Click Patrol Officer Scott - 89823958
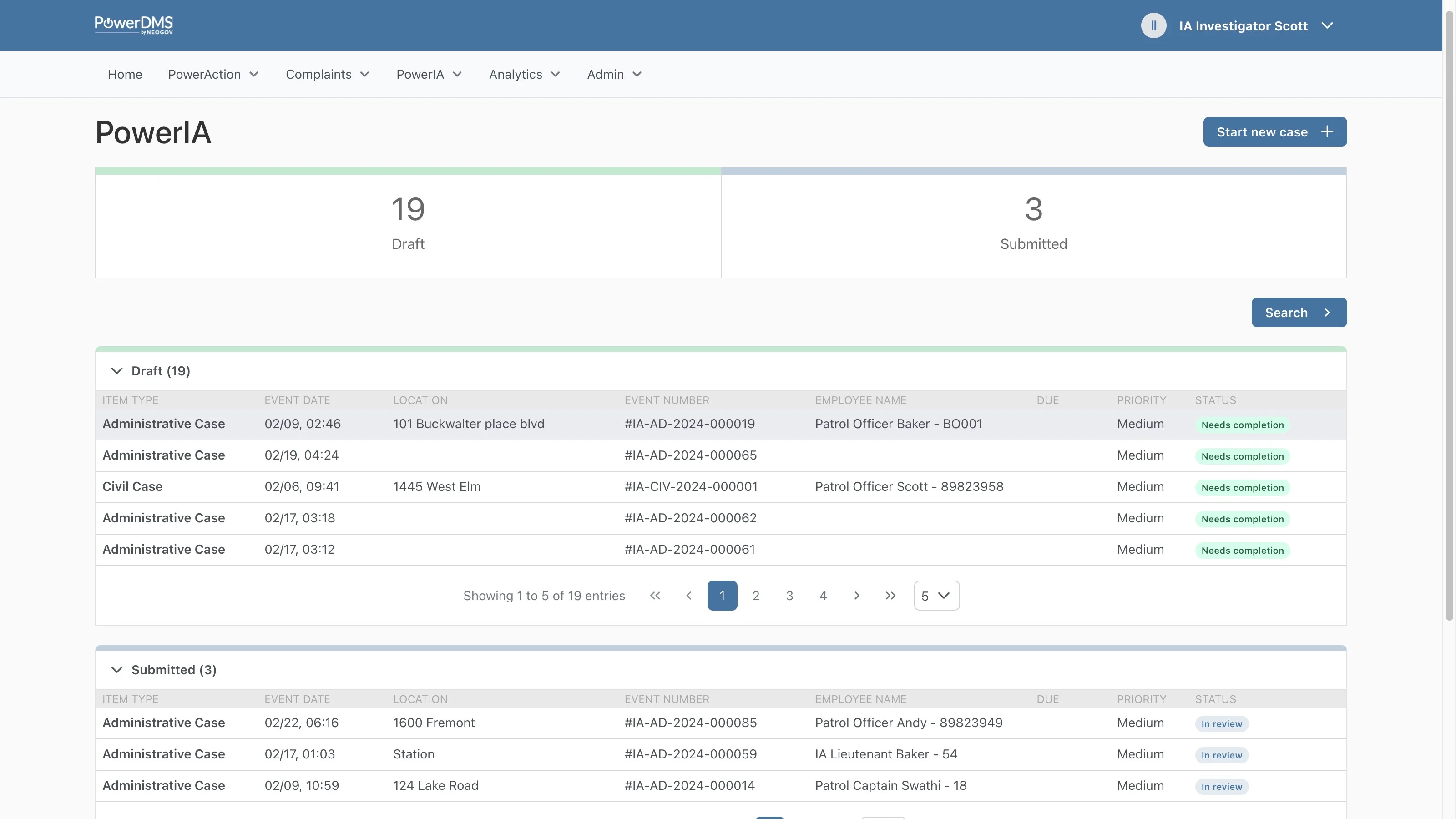 pos(909,487)
